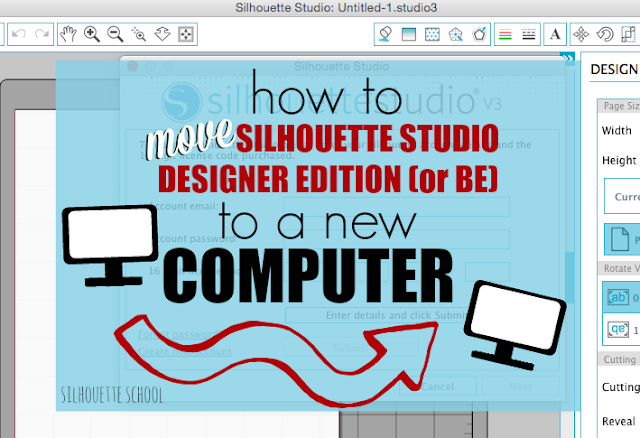
Task: Click the Create new account link
Action: [185, 351]
